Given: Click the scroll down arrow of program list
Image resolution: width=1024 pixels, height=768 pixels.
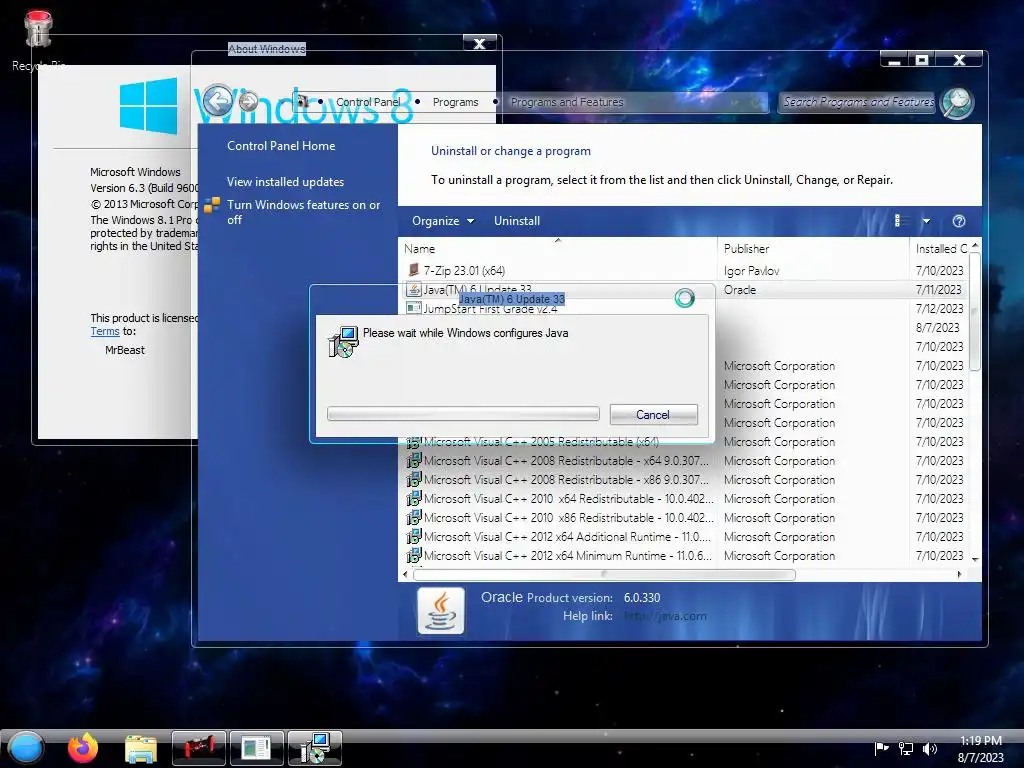Looking at the screenshot, I should (975, 560).
